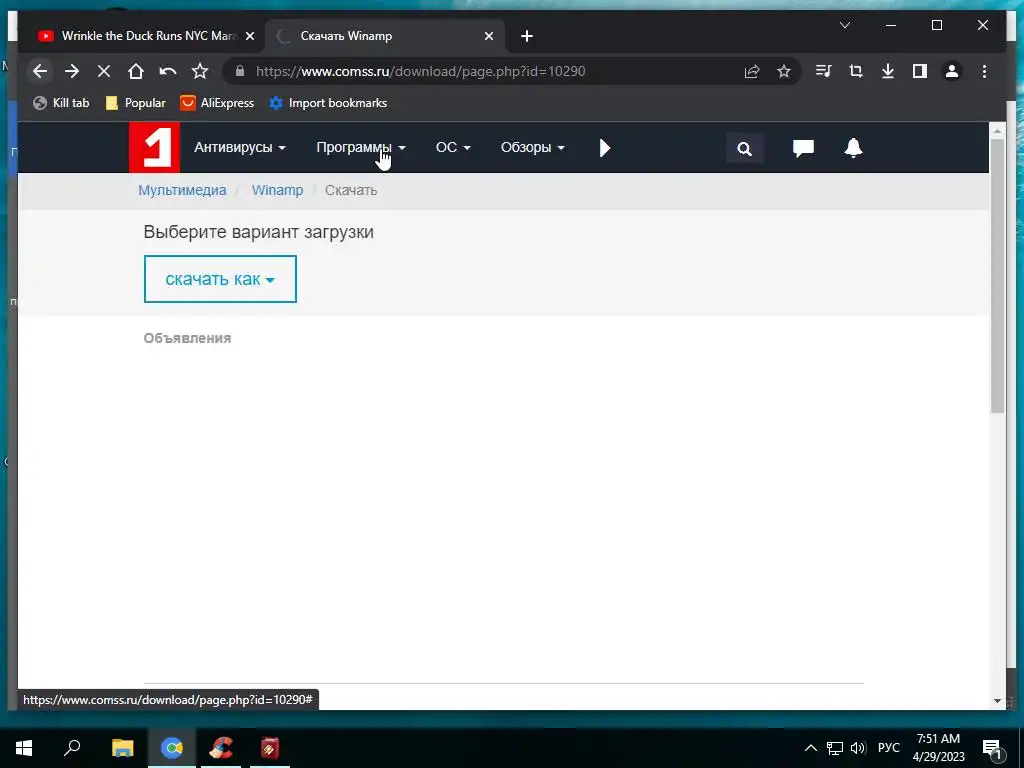Toggle the browser side panel

tap(920, 71)
